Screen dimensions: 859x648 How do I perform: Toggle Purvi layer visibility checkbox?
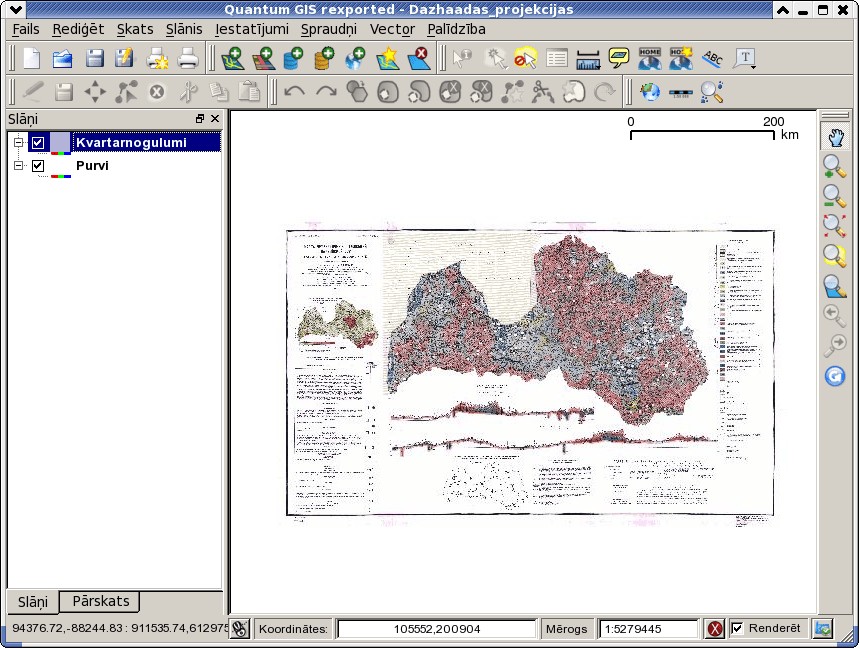pyautogui.click(x=38, y=165)
